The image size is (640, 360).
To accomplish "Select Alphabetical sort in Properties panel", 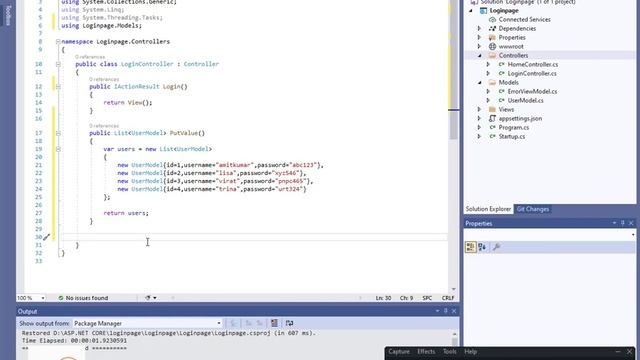I will pos(482,247).
